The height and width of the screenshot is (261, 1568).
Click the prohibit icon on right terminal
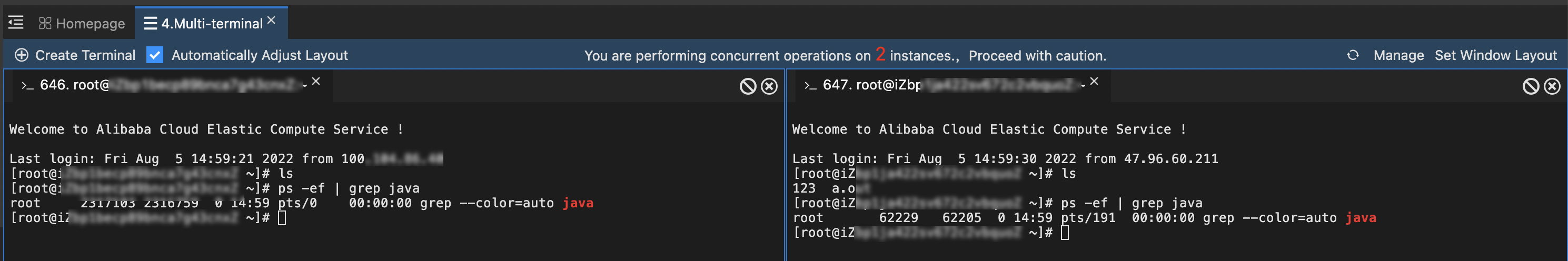tap(1530, 86)
